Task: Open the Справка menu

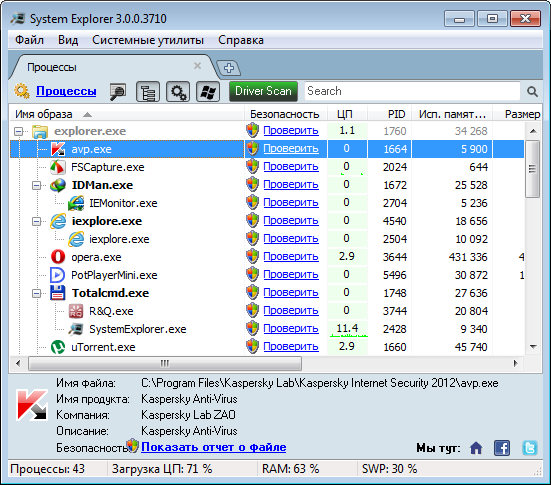Action: click(x=241, y=40)
